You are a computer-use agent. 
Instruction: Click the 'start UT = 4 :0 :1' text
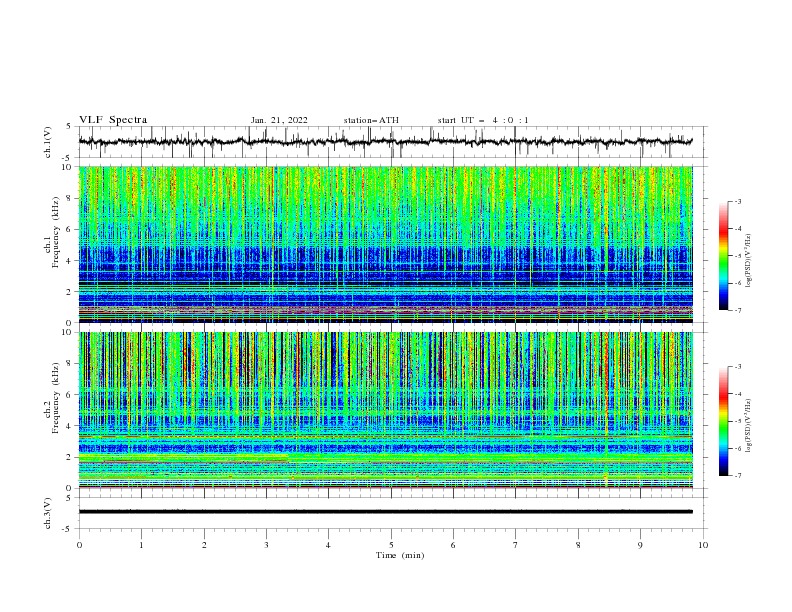click(x=483, y=120)
